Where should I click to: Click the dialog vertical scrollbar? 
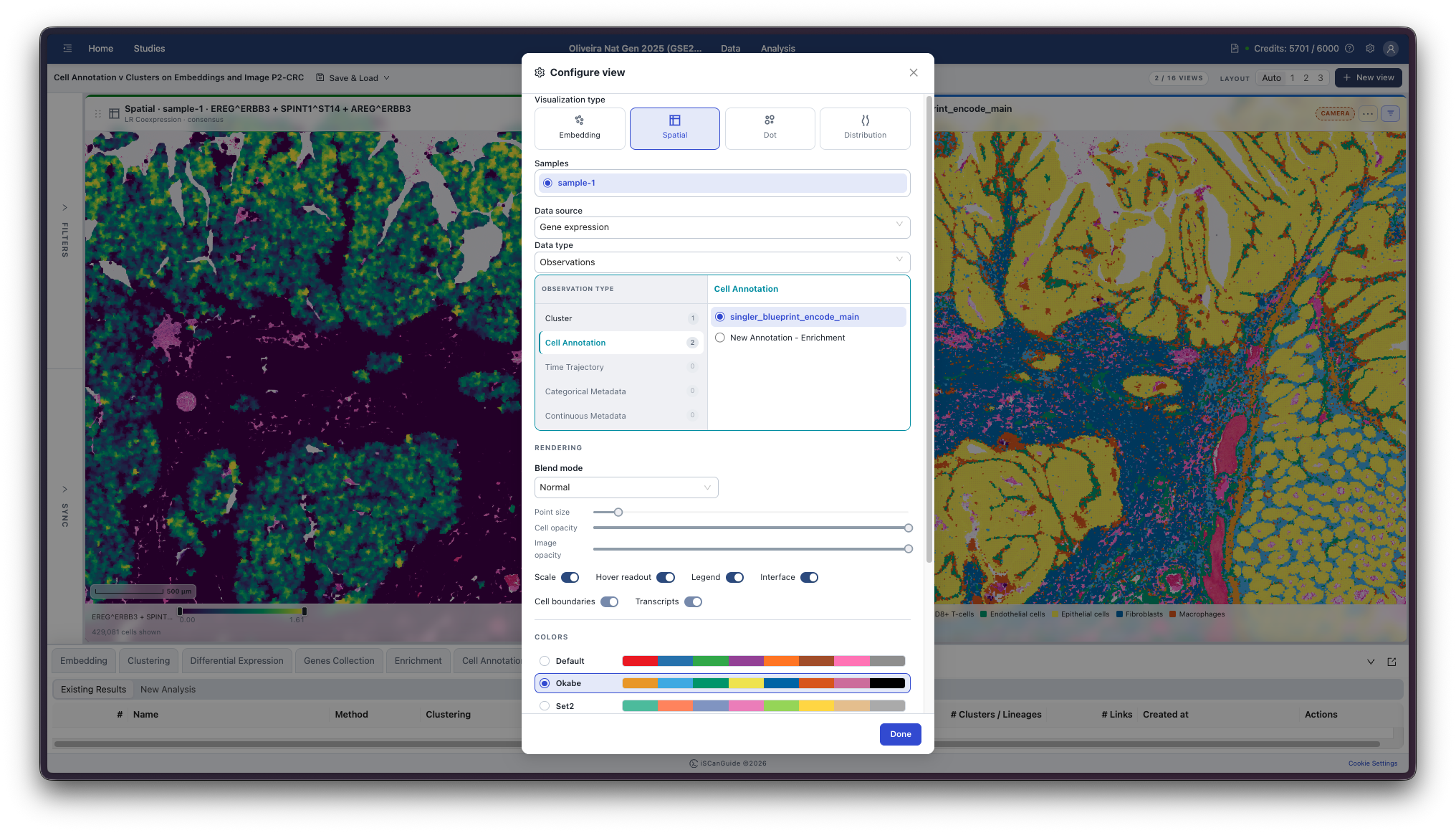coord(929,330)
